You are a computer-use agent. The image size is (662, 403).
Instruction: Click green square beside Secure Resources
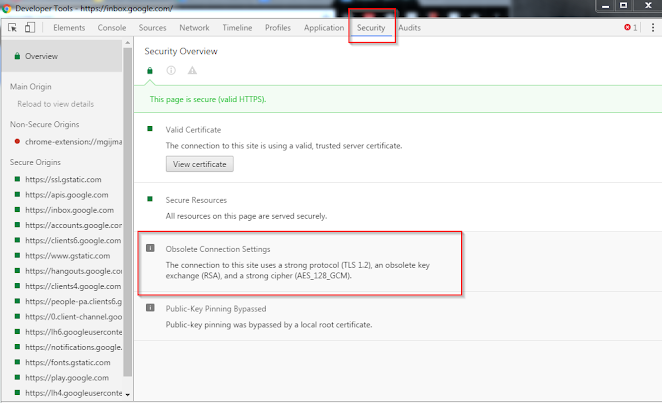[150, 199]
